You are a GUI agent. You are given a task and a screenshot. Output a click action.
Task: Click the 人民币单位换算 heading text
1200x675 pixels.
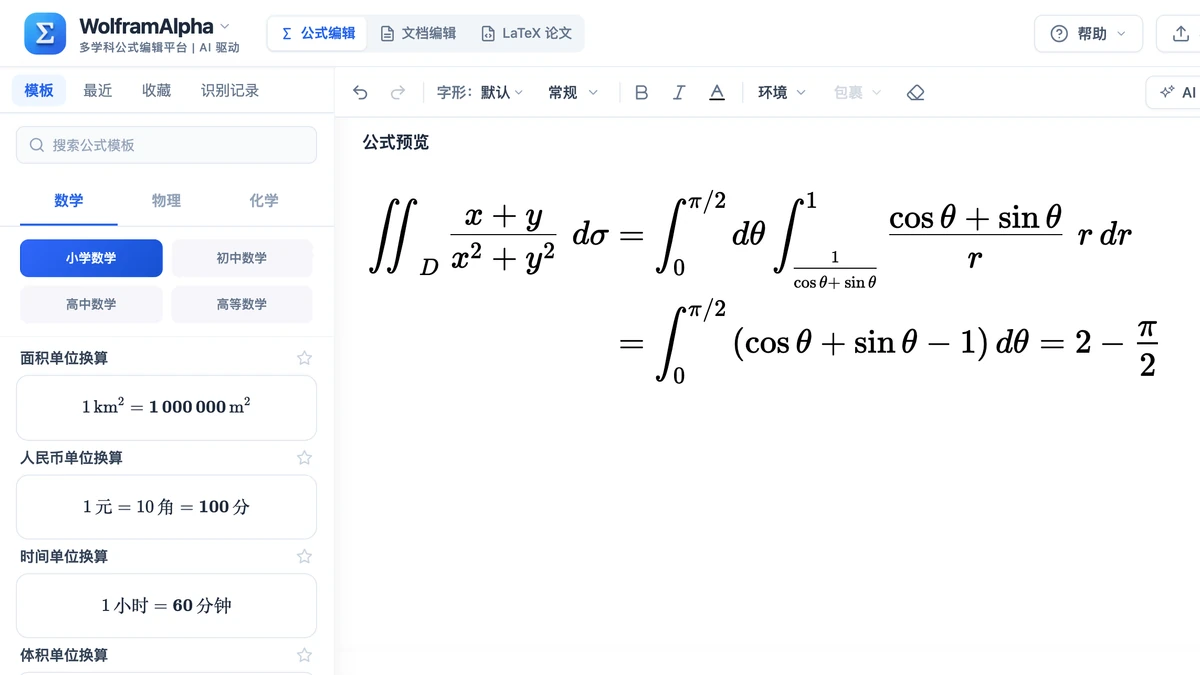(x=72, y=457)
